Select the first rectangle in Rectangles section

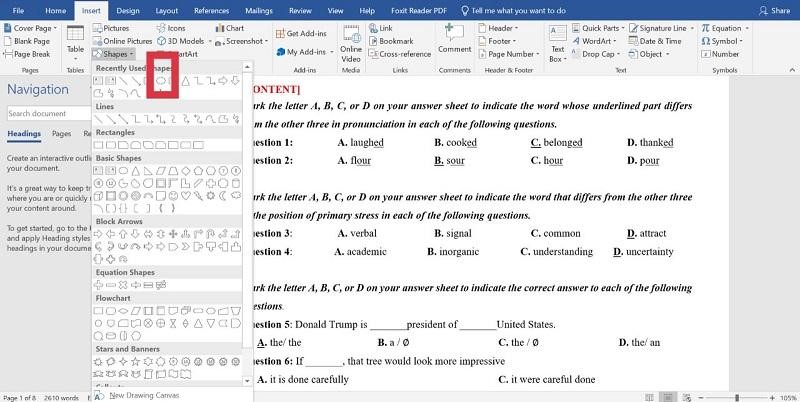98,145
